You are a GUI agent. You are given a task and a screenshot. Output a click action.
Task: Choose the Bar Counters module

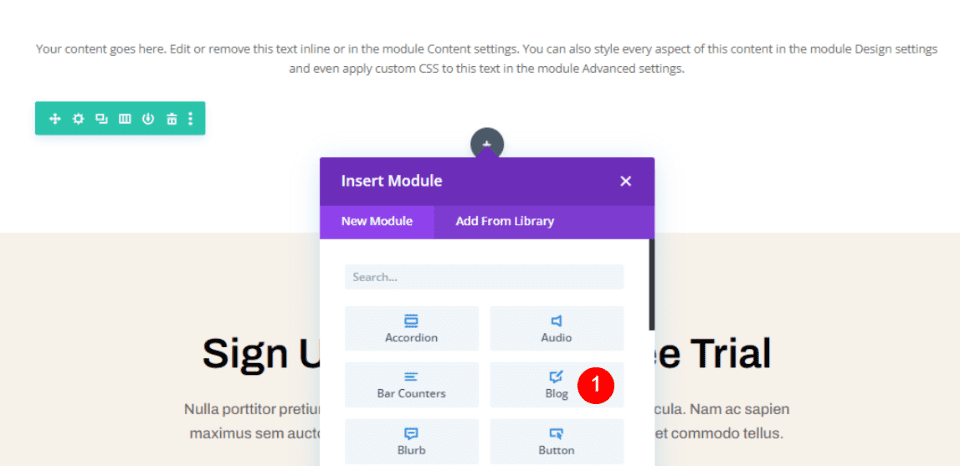[411, 384]
